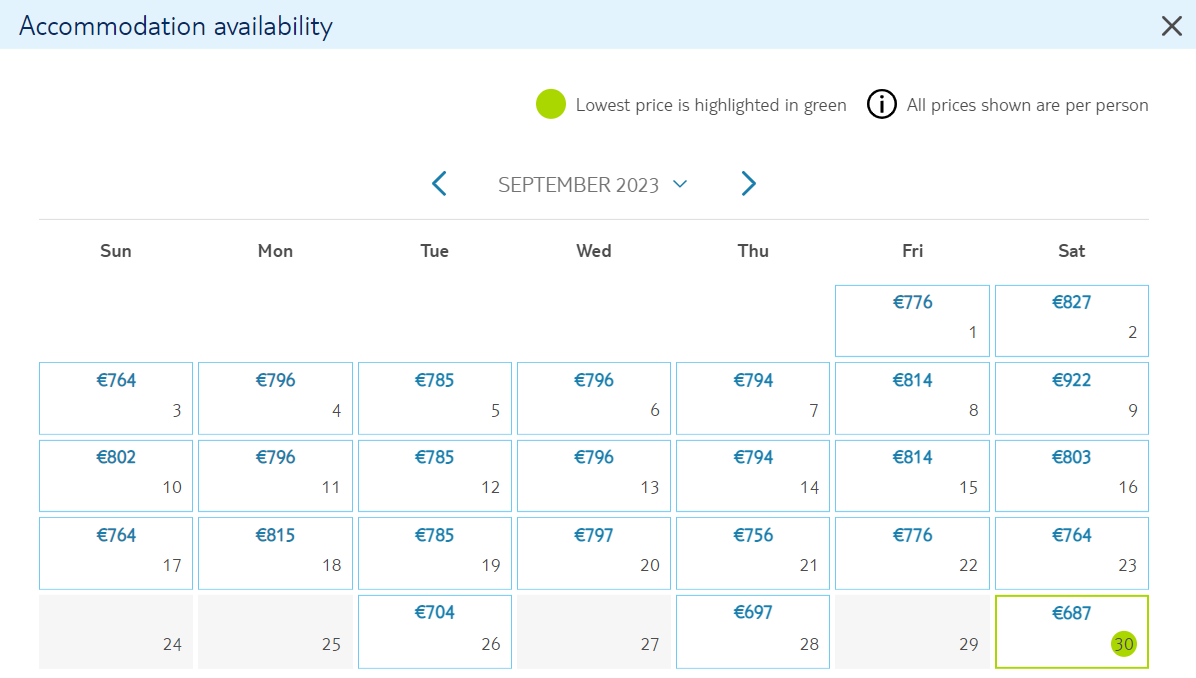Select September 9 priced at €922
1196x678 pixels.
[1072, 398]
